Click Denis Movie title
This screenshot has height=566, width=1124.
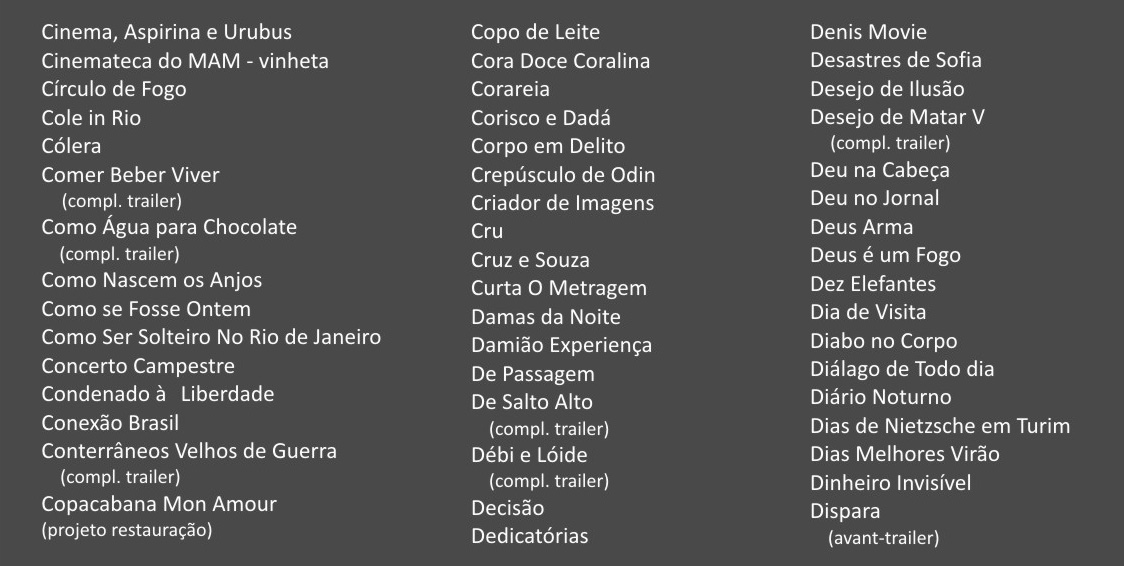[x=868, y=32]
